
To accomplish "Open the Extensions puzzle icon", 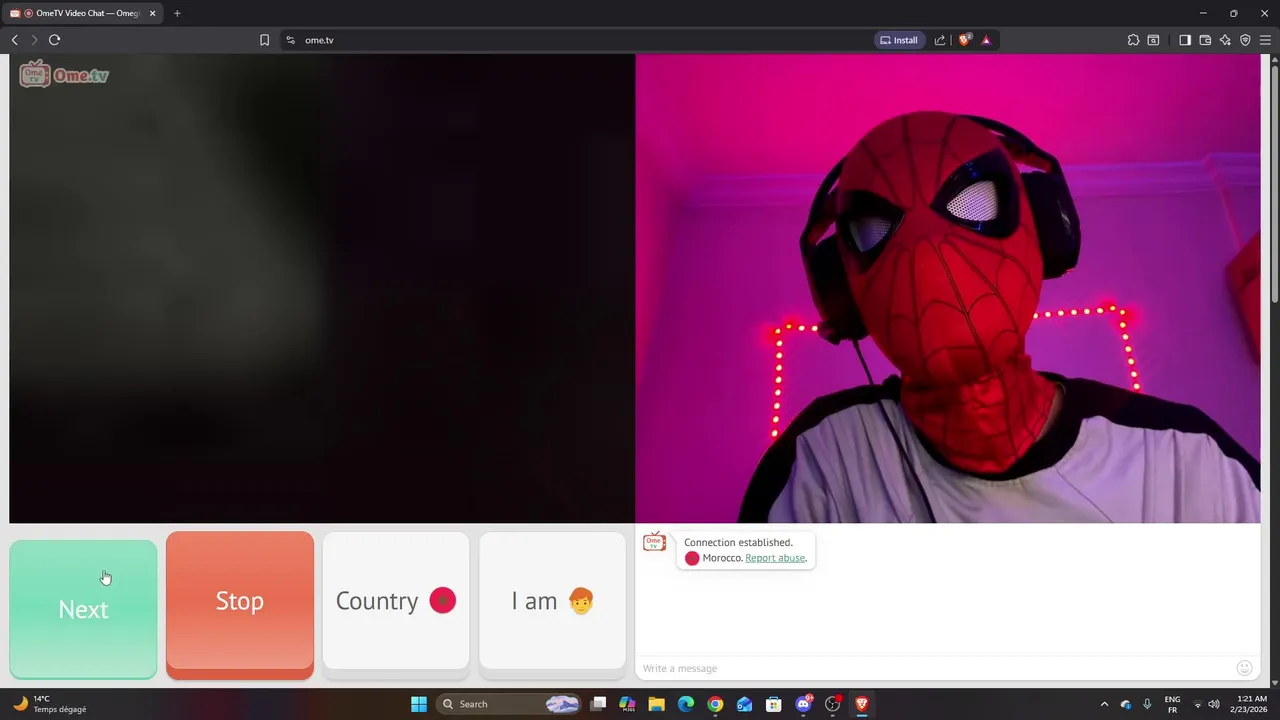I will click(1133, 40).
